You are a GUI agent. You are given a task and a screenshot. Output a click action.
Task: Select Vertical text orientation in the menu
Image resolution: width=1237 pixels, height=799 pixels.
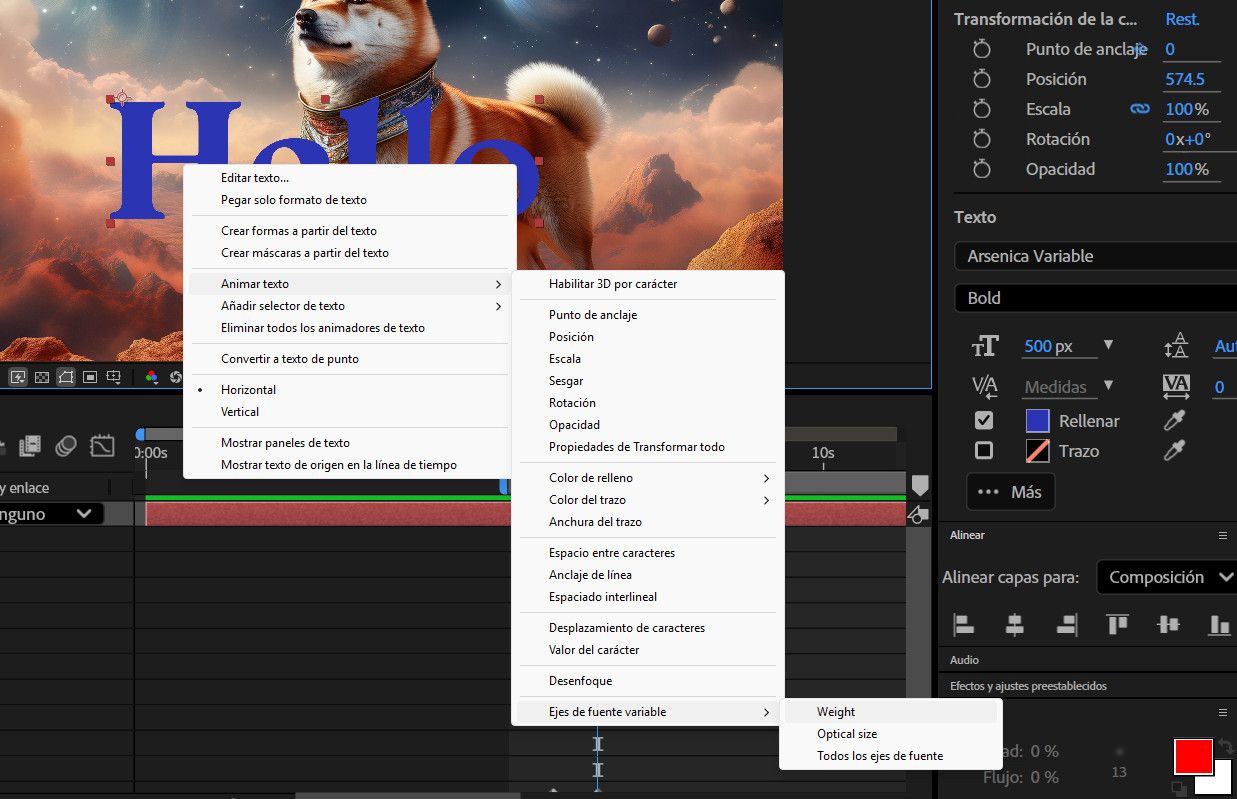click(x=239, y=411)
